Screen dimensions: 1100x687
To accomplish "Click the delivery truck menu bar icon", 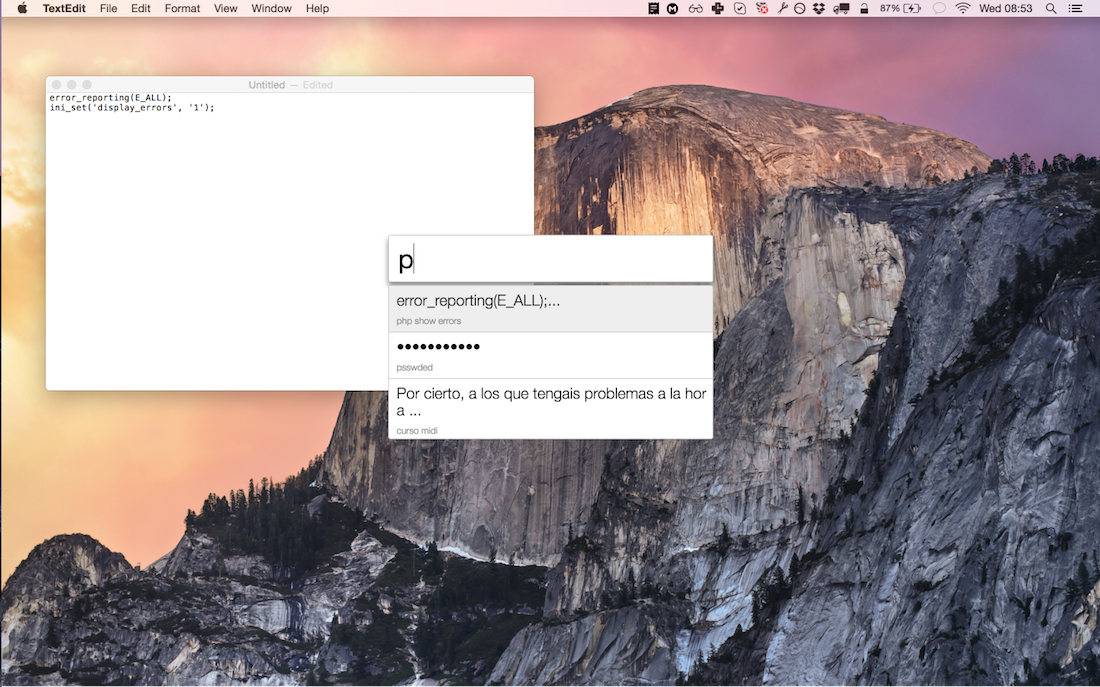I will 841,8.
